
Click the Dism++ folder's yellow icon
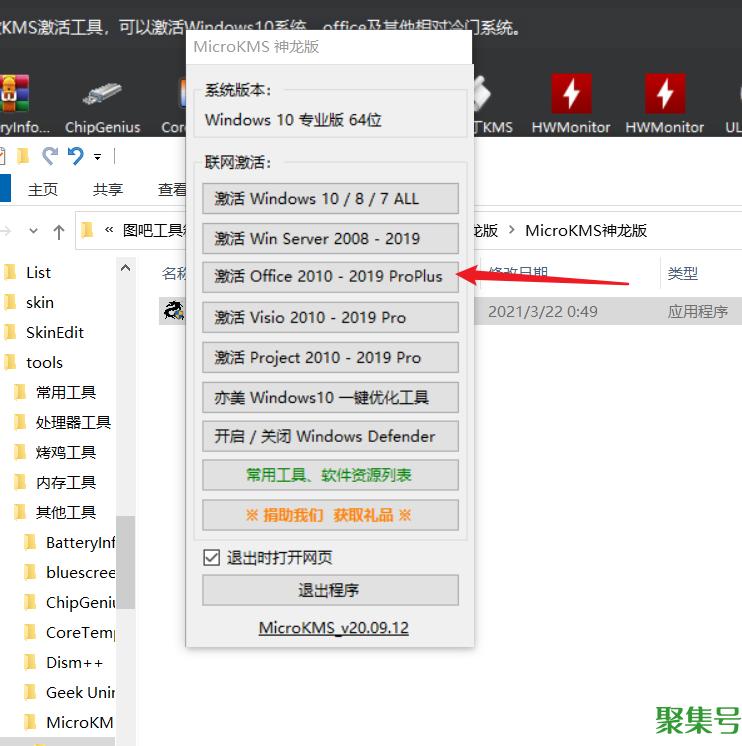coord(30,662)
